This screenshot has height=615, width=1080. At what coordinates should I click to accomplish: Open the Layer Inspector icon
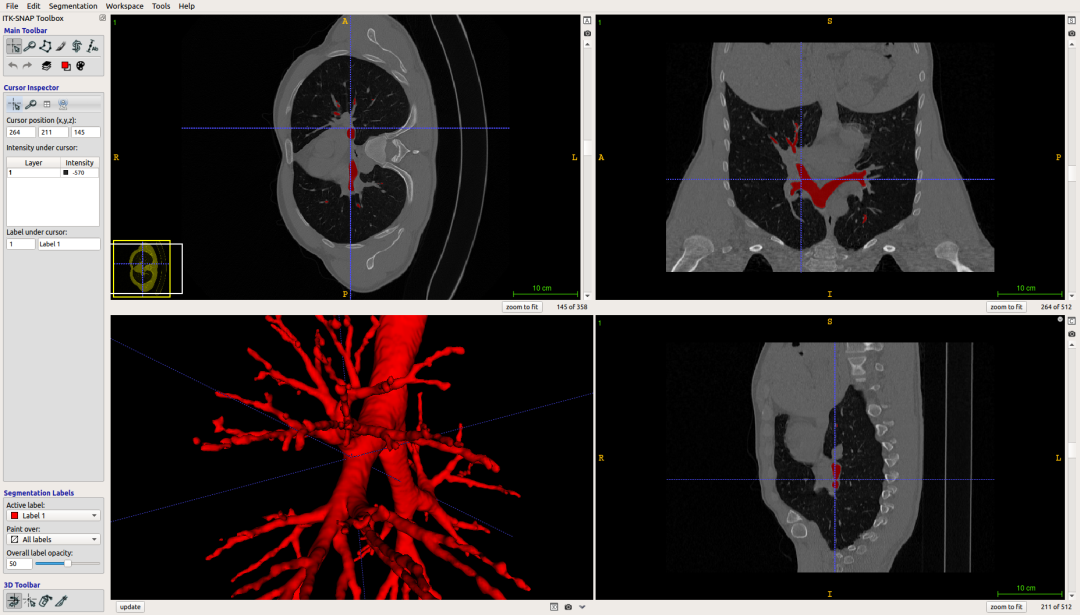coord(46,66)
